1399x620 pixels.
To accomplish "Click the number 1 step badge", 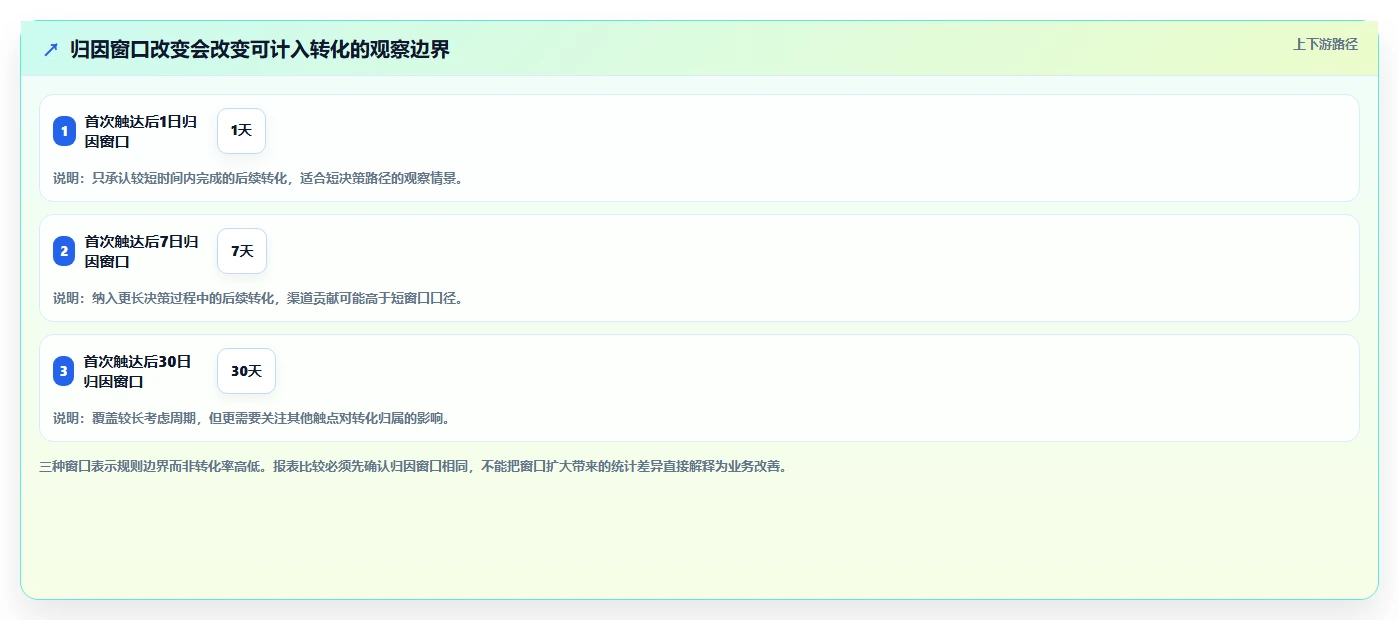I will coord(64,131).
